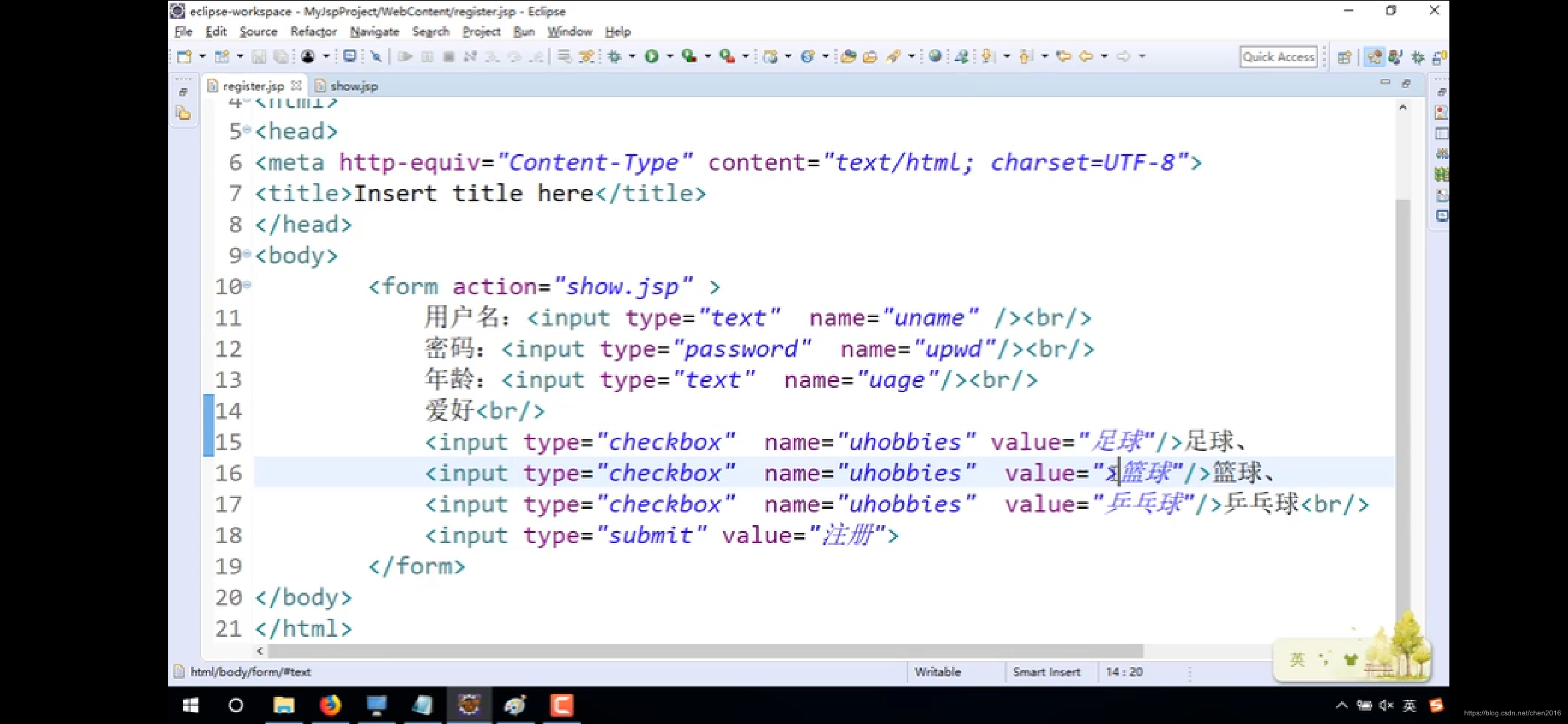Click the Suspend debug icon
This screenshot has height=724, width=1568.
pyautogui.click(x=427, y=57)
